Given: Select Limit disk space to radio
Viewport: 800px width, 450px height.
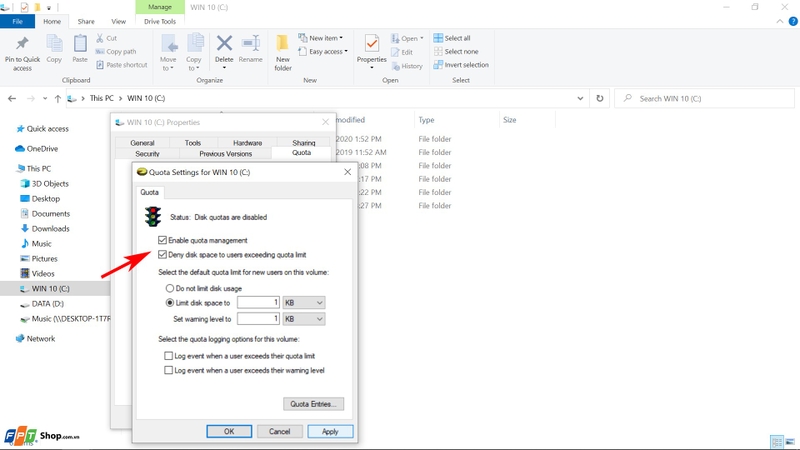Looking at the screenshot, I should 170,303.
